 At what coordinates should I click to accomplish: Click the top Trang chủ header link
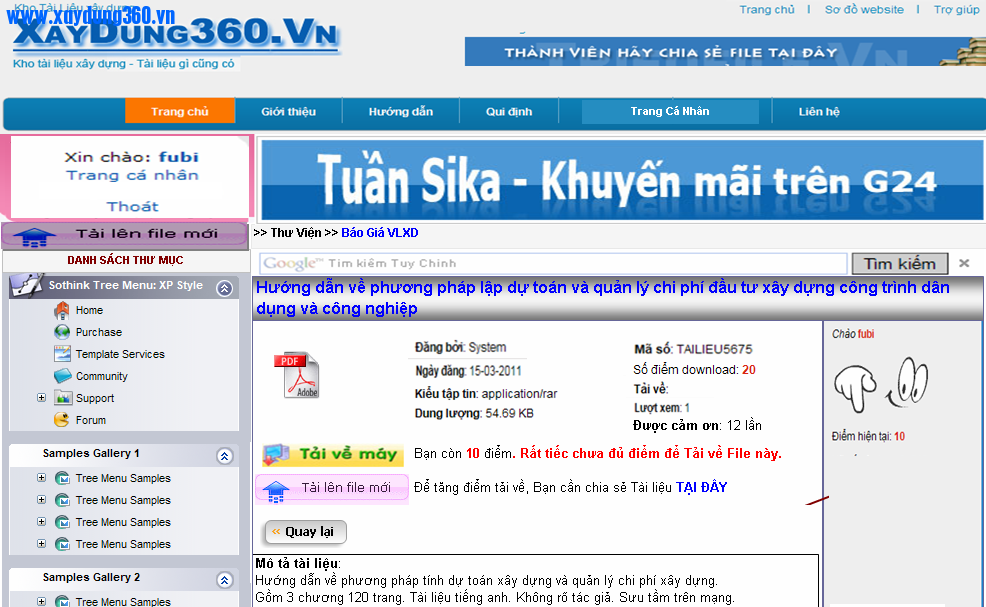[767, 9]
